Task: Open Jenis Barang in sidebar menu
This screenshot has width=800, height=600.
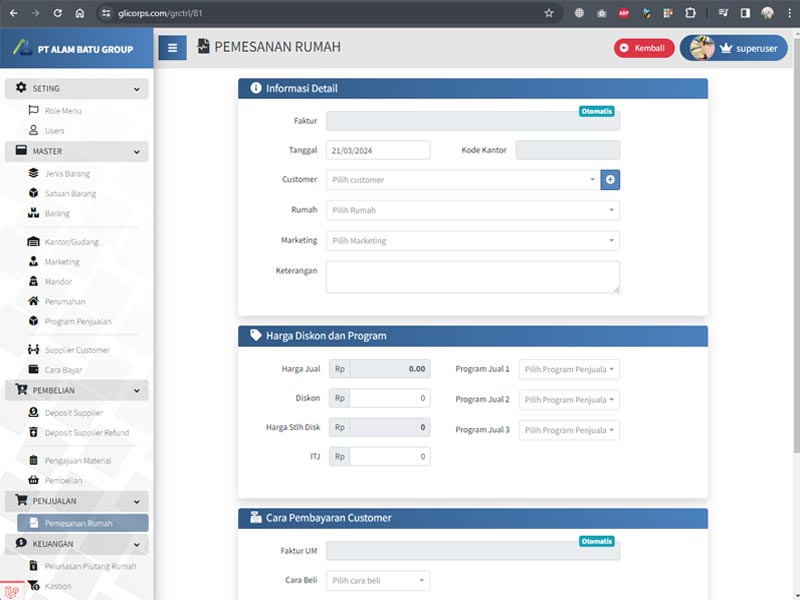Action: [67, 173]
